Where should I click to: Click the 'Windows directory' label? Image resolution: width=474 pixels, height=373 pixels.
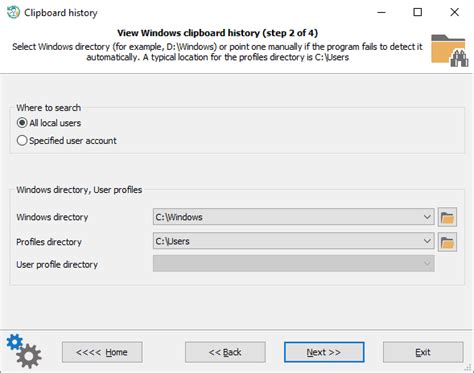coord(52,217)
